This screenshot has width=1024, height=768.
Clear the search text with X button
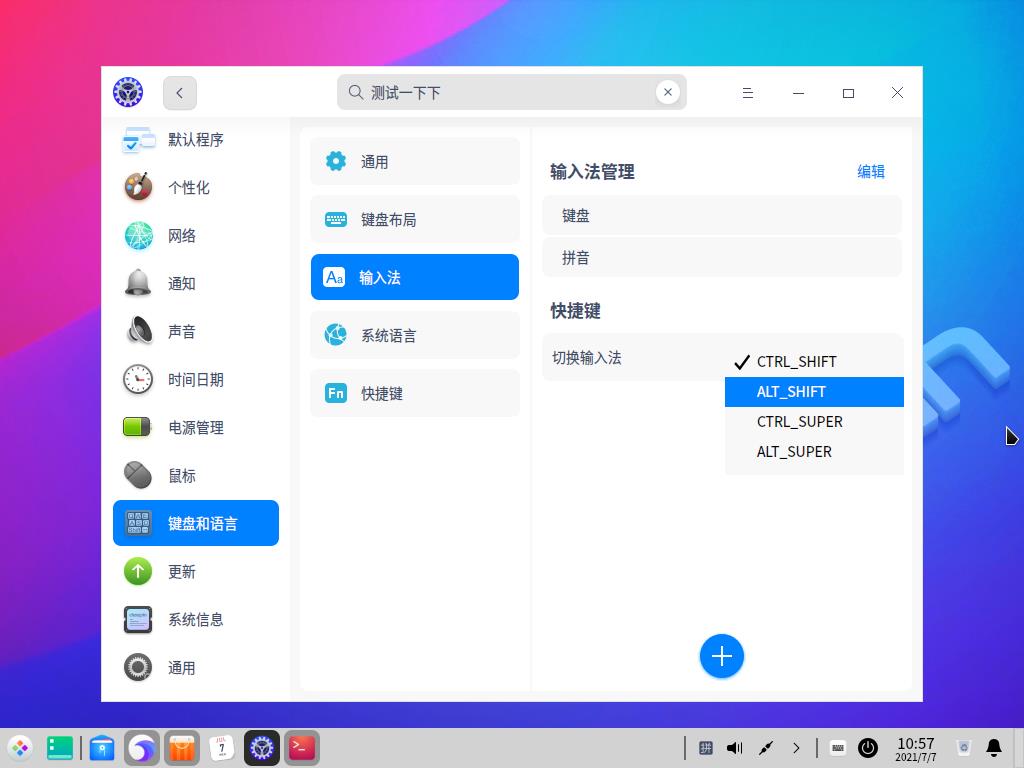(x=667, y=92)
